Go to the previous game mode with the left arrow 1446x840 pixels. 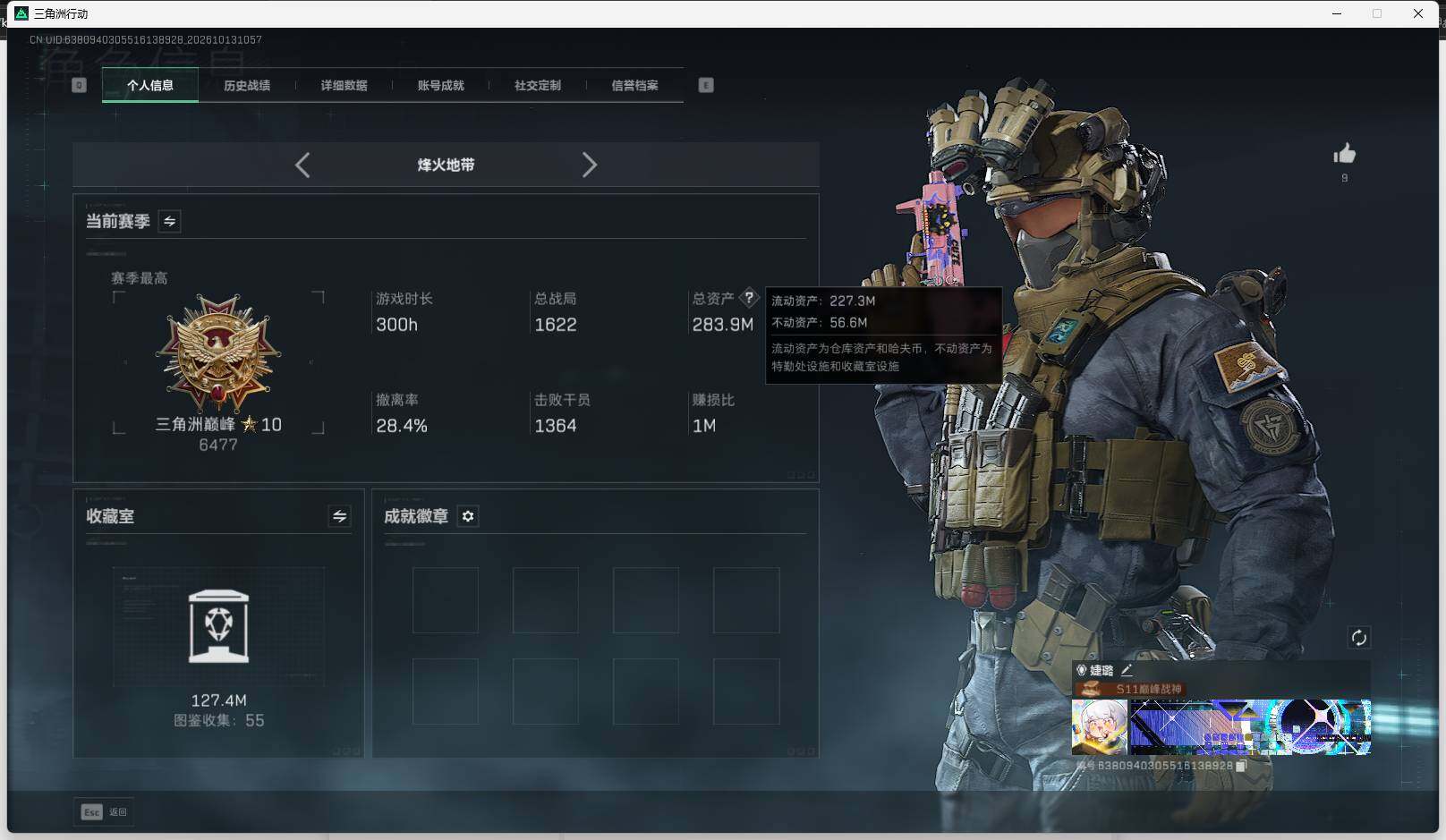pos(302,165)
